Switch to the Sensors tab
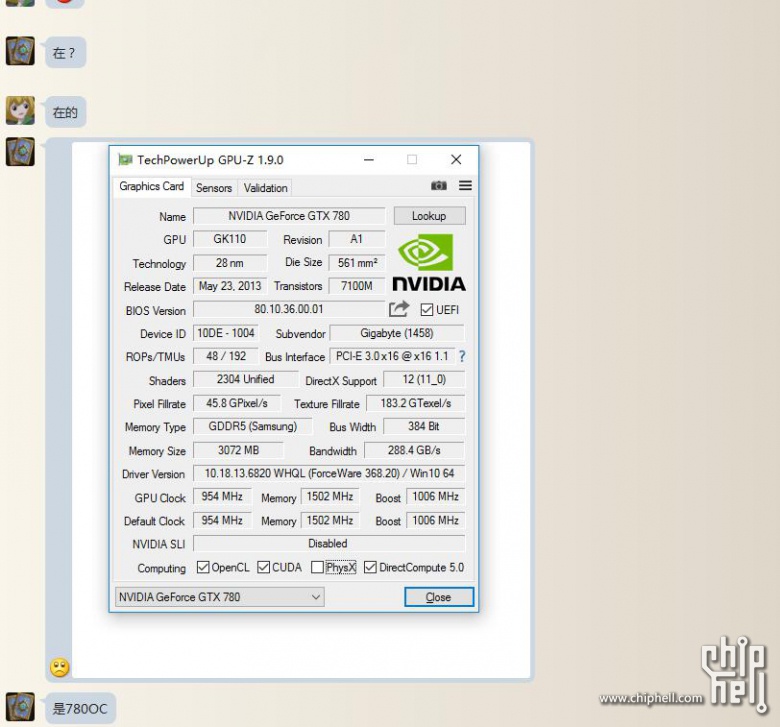The height and width of the screenshot is (727, 780). [x=214, y=188]
